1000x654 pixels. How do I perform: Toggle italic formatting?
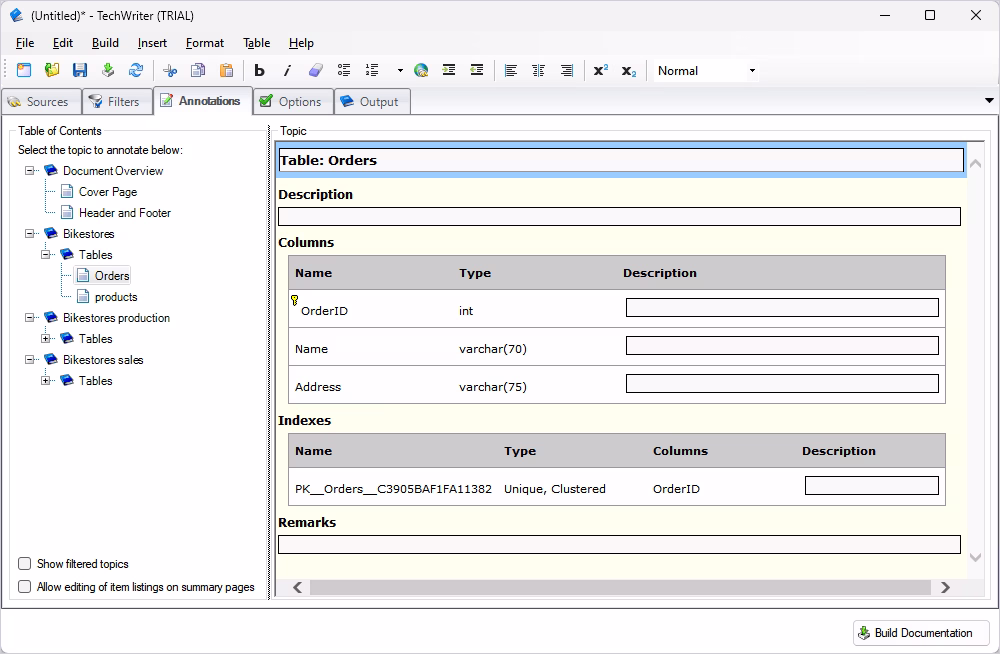click(x=287, y=70)
